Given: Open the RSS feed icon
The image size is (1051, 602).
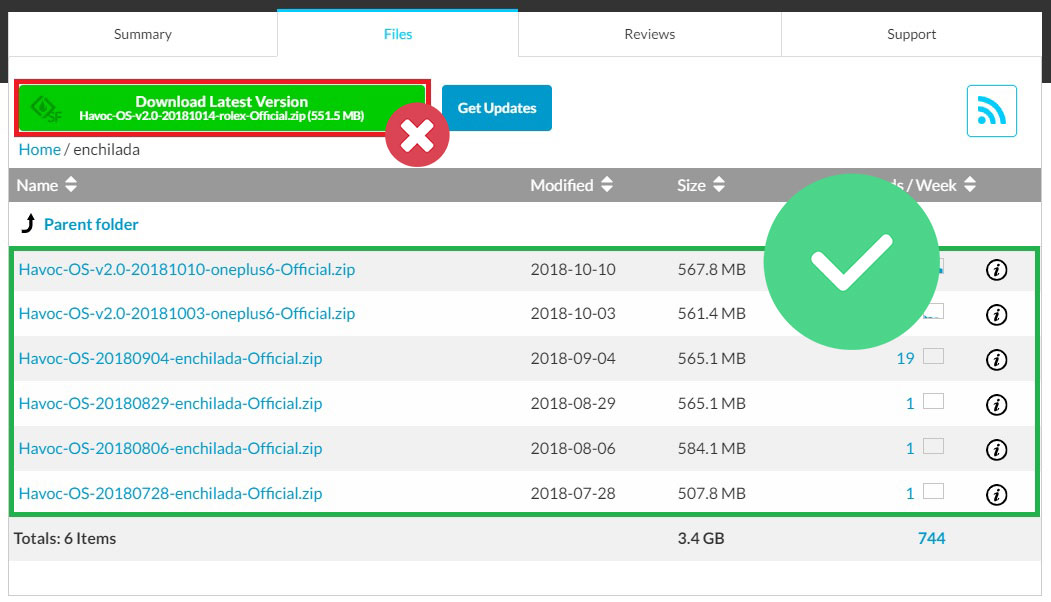Looking at the screenshot, I should (x=991, y=111).
